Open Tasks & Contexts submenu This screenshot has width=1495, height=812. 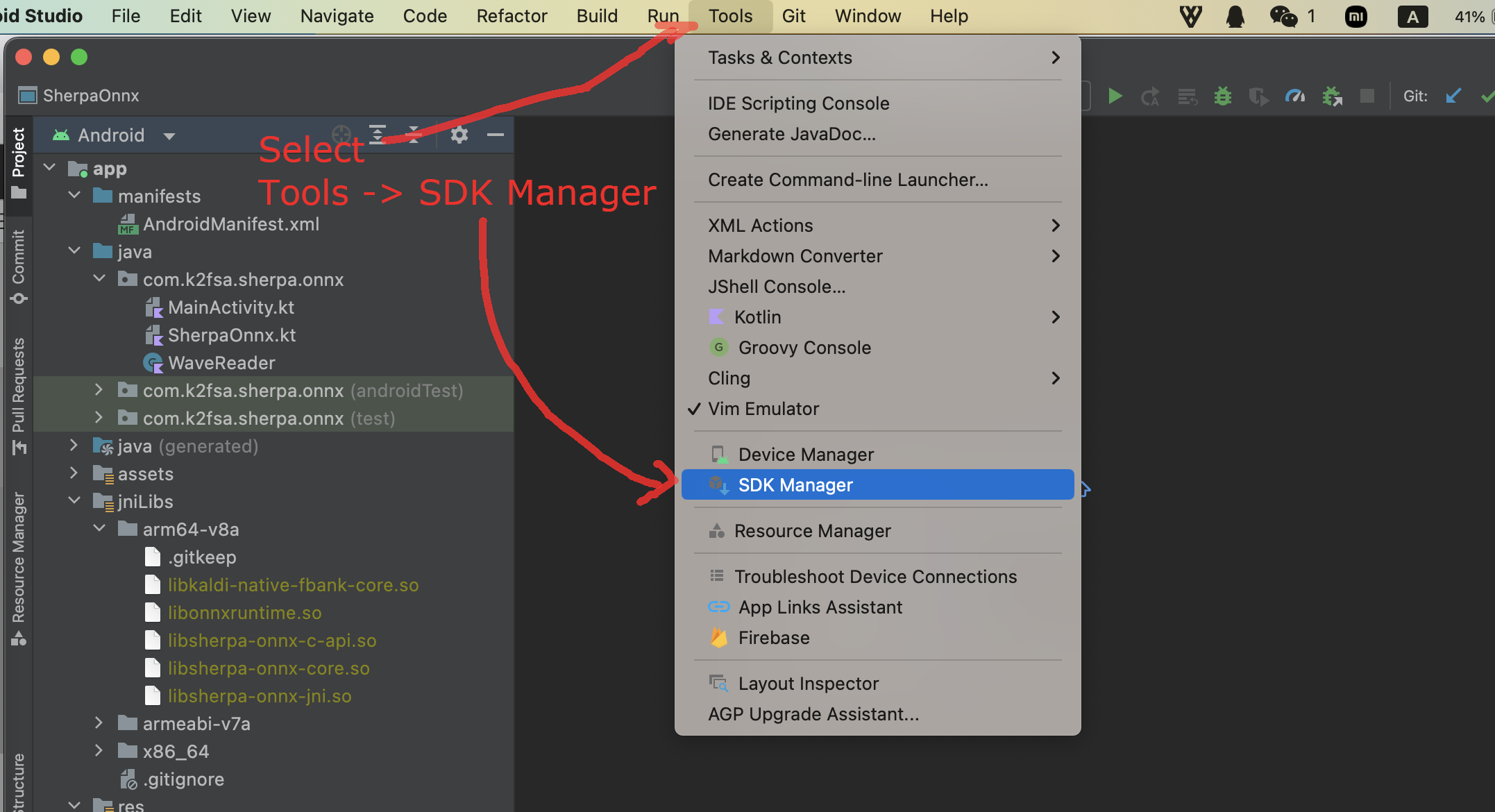(877, 58)
